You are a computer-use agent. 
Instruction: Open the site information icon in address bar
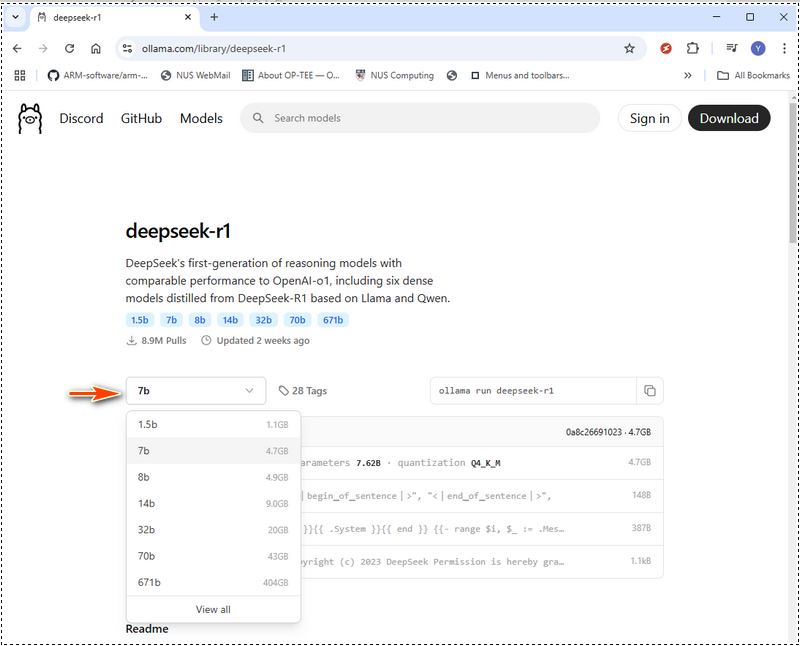point(127,48)
